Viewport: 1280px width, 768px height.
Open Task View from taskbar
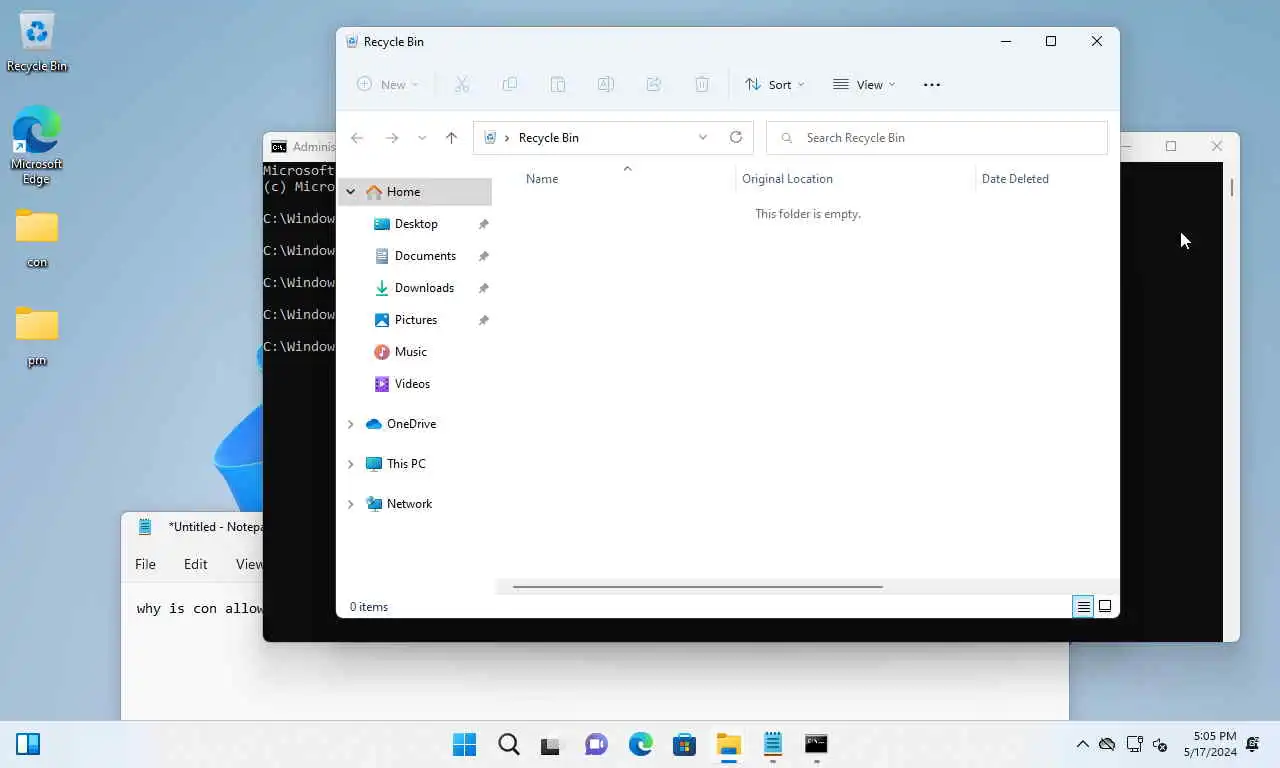[x=552, y=744]
